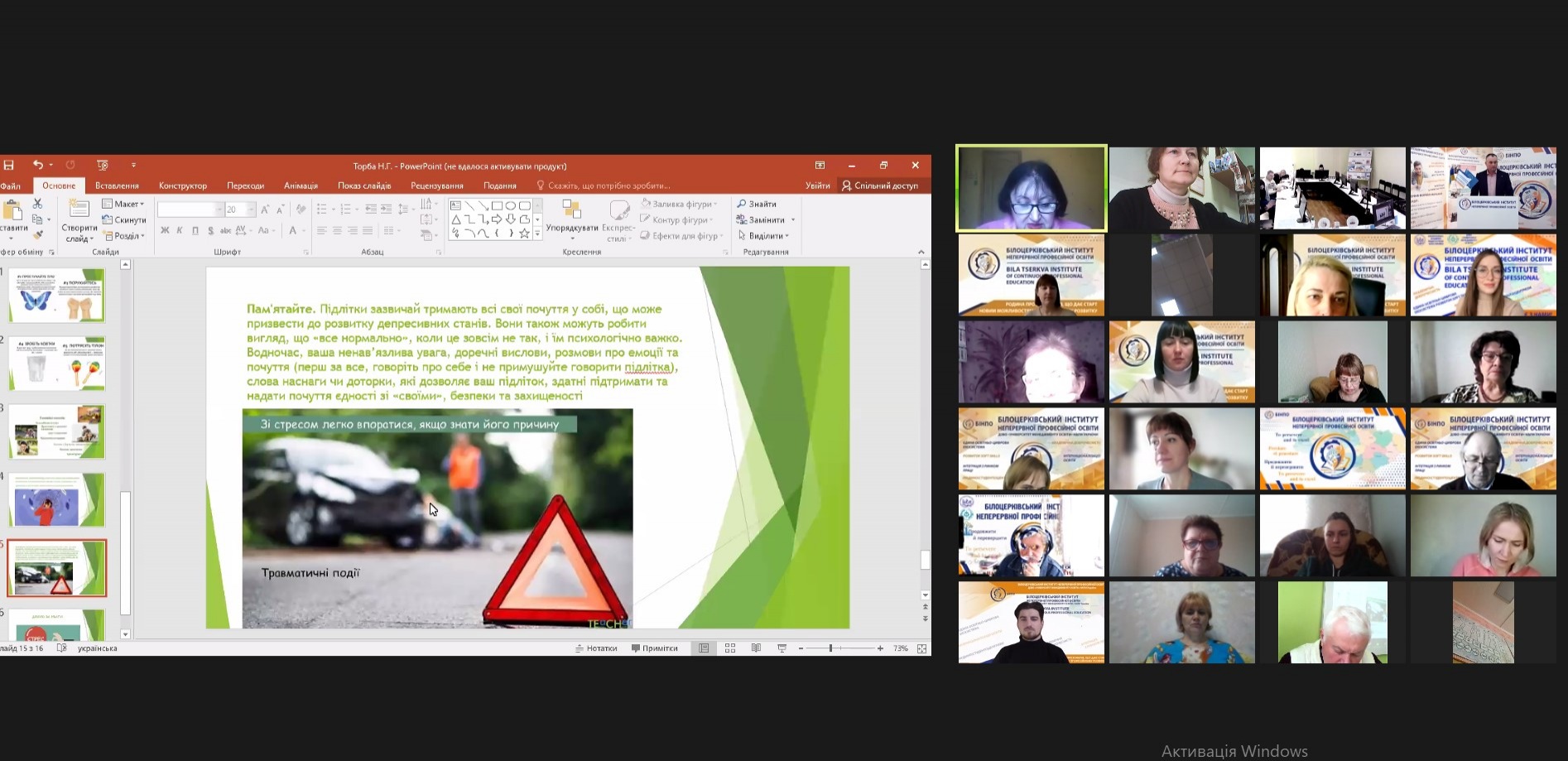Click Увійти to sign in
This screenshot has width=1568, height=761.
click(818, 185)
